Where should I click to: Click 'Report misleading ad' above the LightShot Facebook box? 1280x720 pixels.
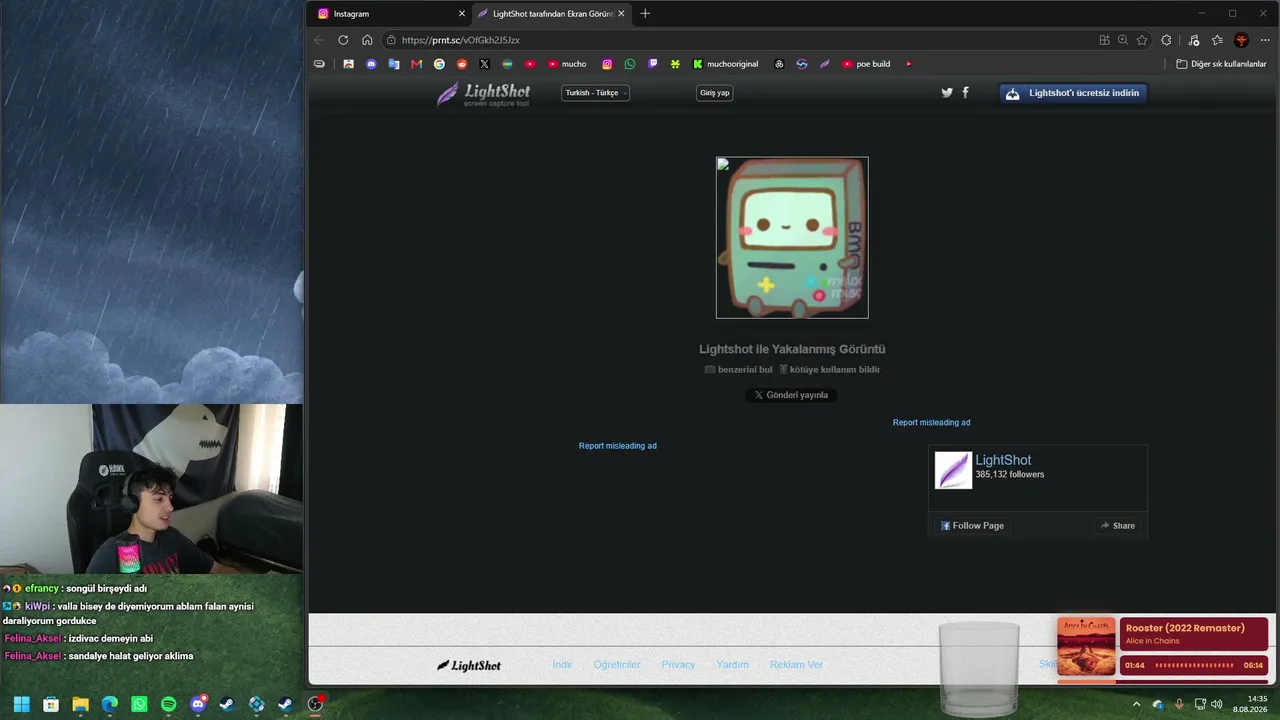(x=931, y=423)
